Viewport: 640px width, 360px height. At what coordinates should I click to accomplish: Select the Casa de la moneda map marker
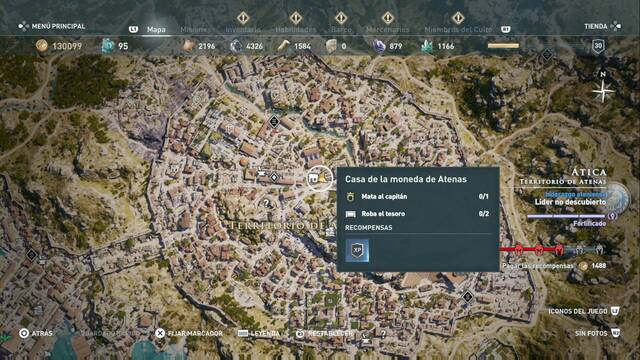tap(319, 178)
